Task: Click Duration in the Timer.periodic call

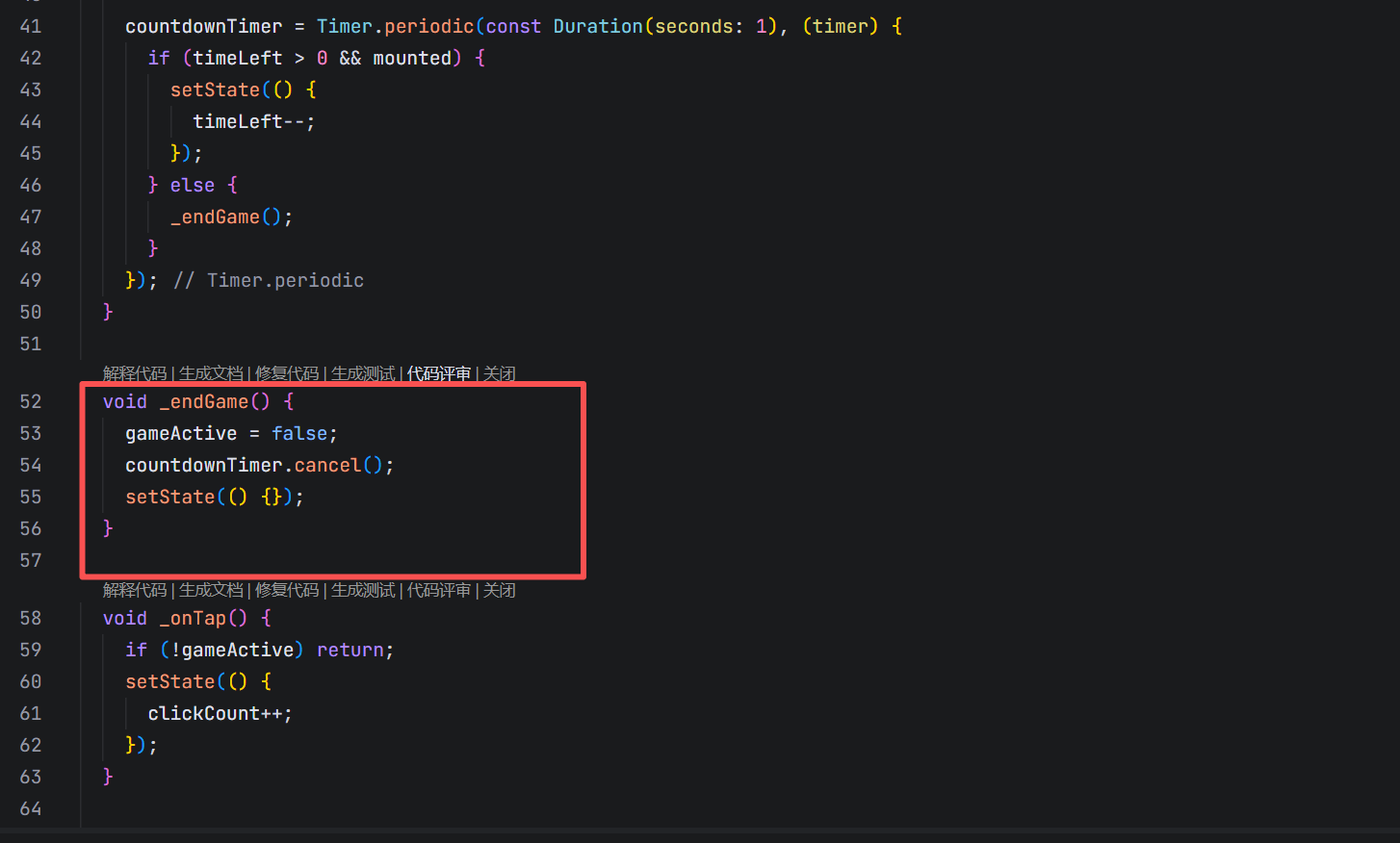Action: [598, 26]
